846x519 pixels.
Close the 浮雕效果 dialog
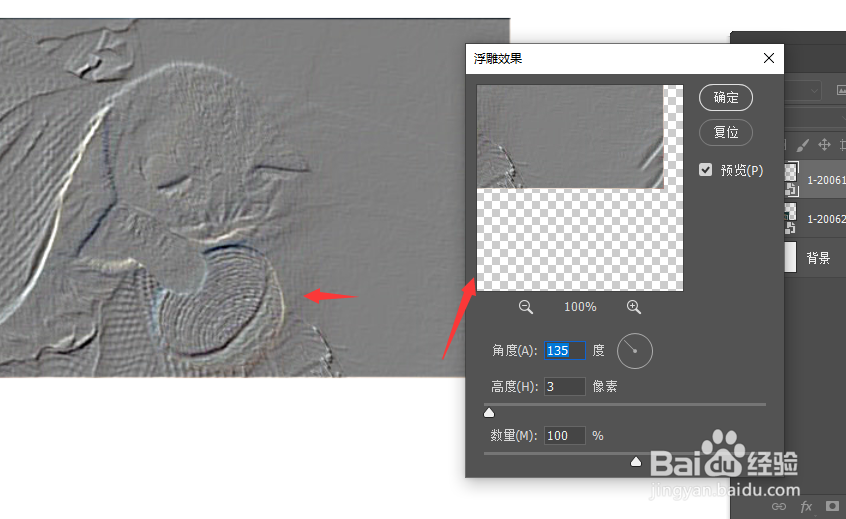click(x=769, y=58)
